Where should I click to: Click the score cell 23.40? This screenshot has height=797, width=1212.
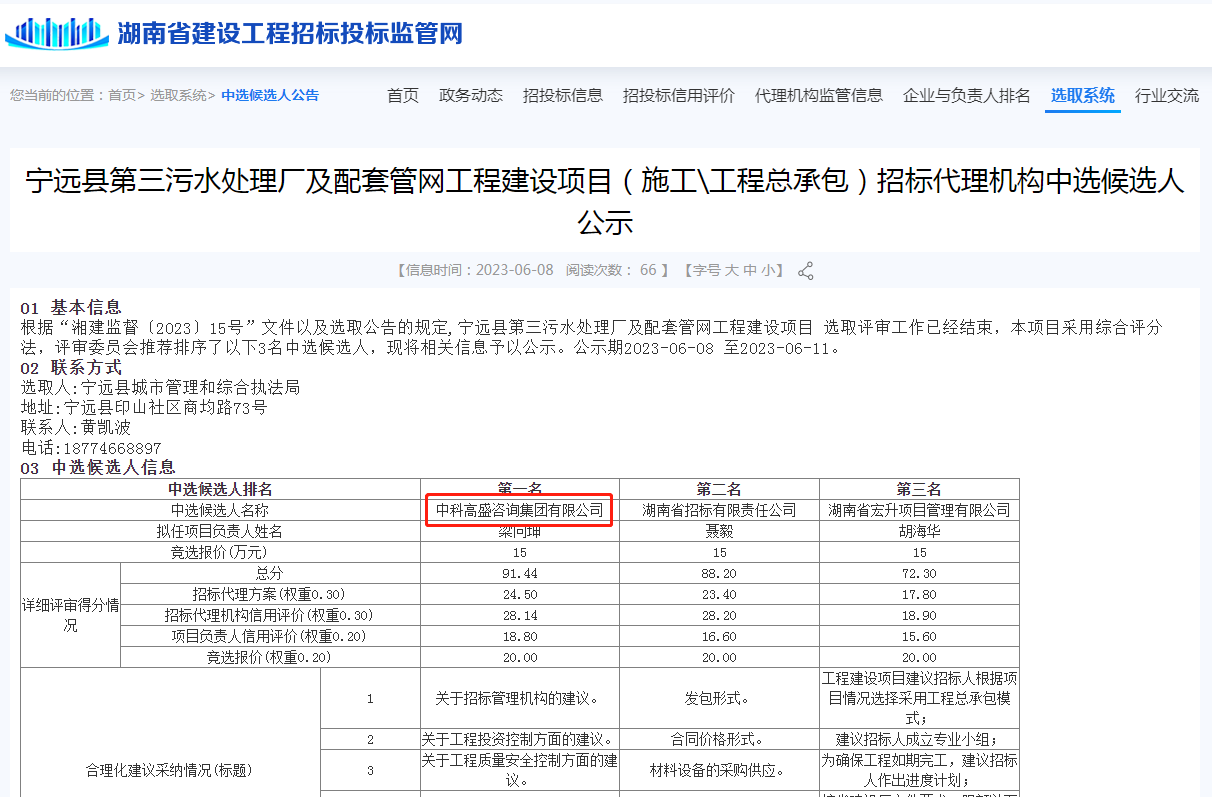[719, 594]
